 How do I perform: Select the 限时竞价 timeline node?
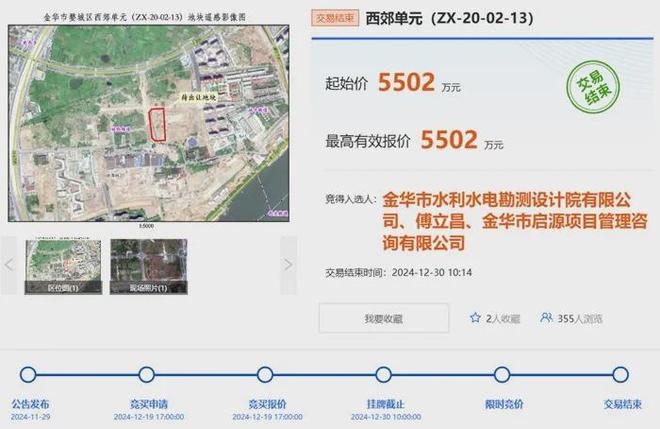coord(502,374)
